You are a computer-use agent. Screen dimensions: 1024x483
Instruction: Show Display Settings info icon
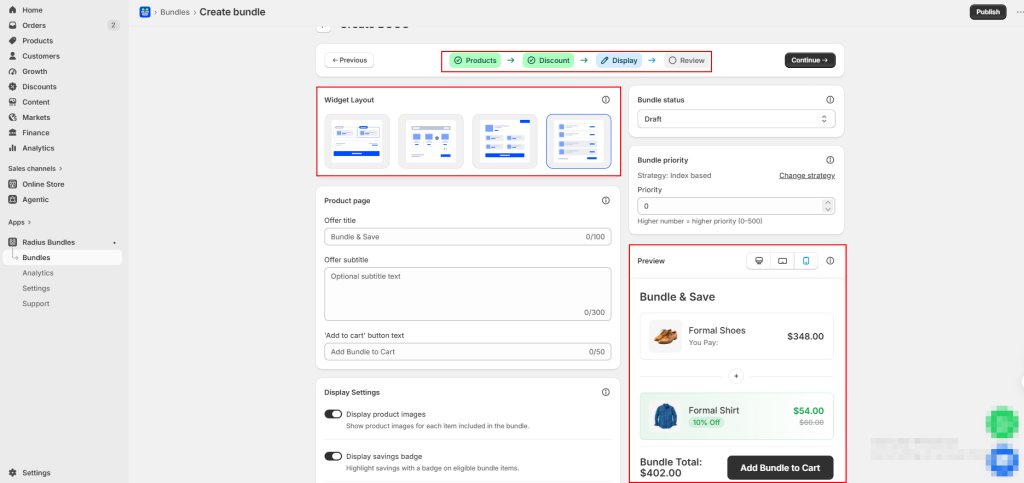[605, 392]
